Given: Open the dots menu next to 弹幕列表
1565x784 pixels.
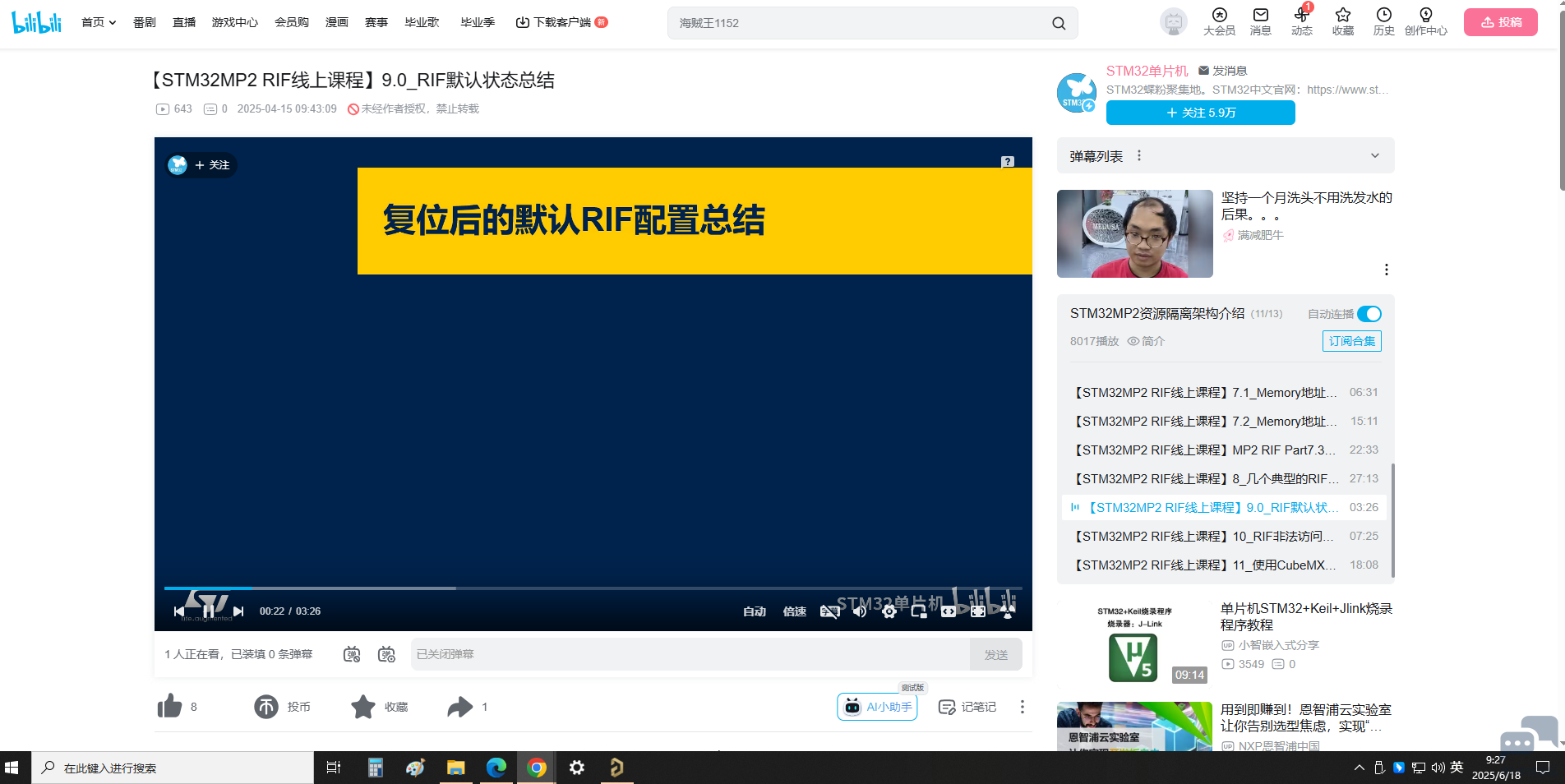Looking at the screenshot, I should click(1139, 155).
